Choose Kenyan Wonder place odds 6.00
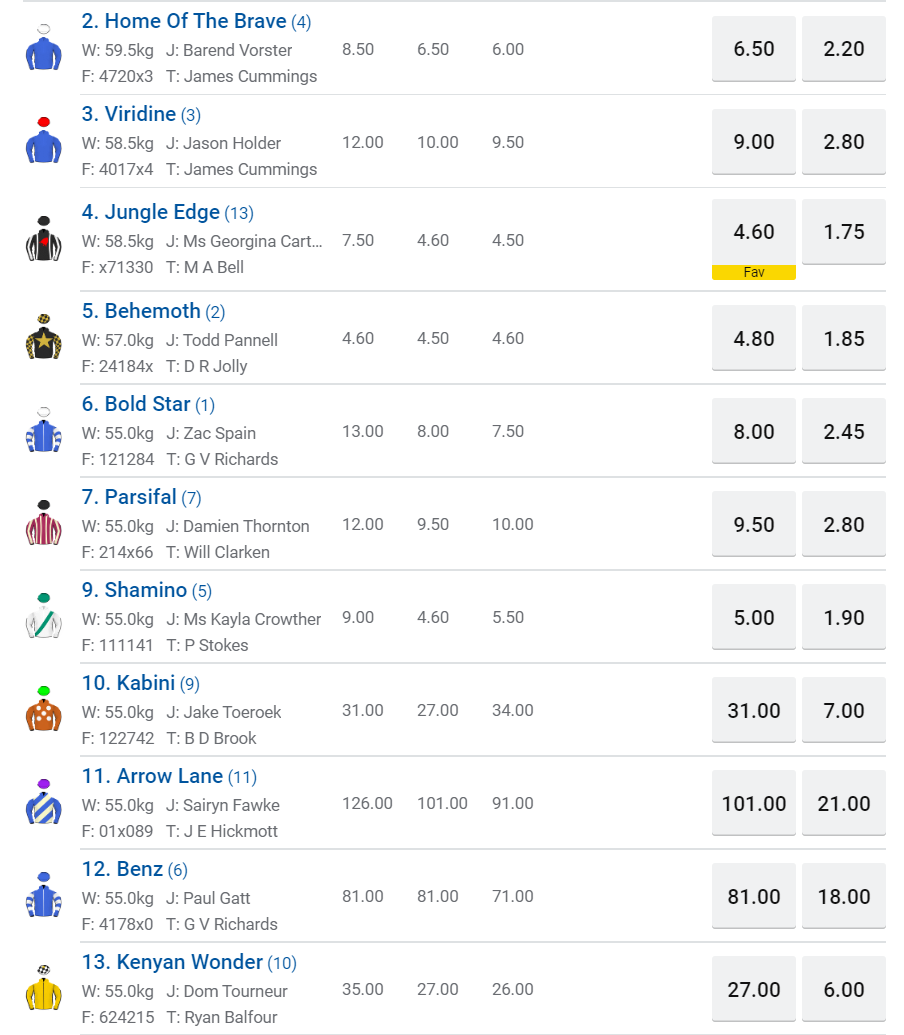The height and width of the screenshot is (1035, 904). [843, 990]
